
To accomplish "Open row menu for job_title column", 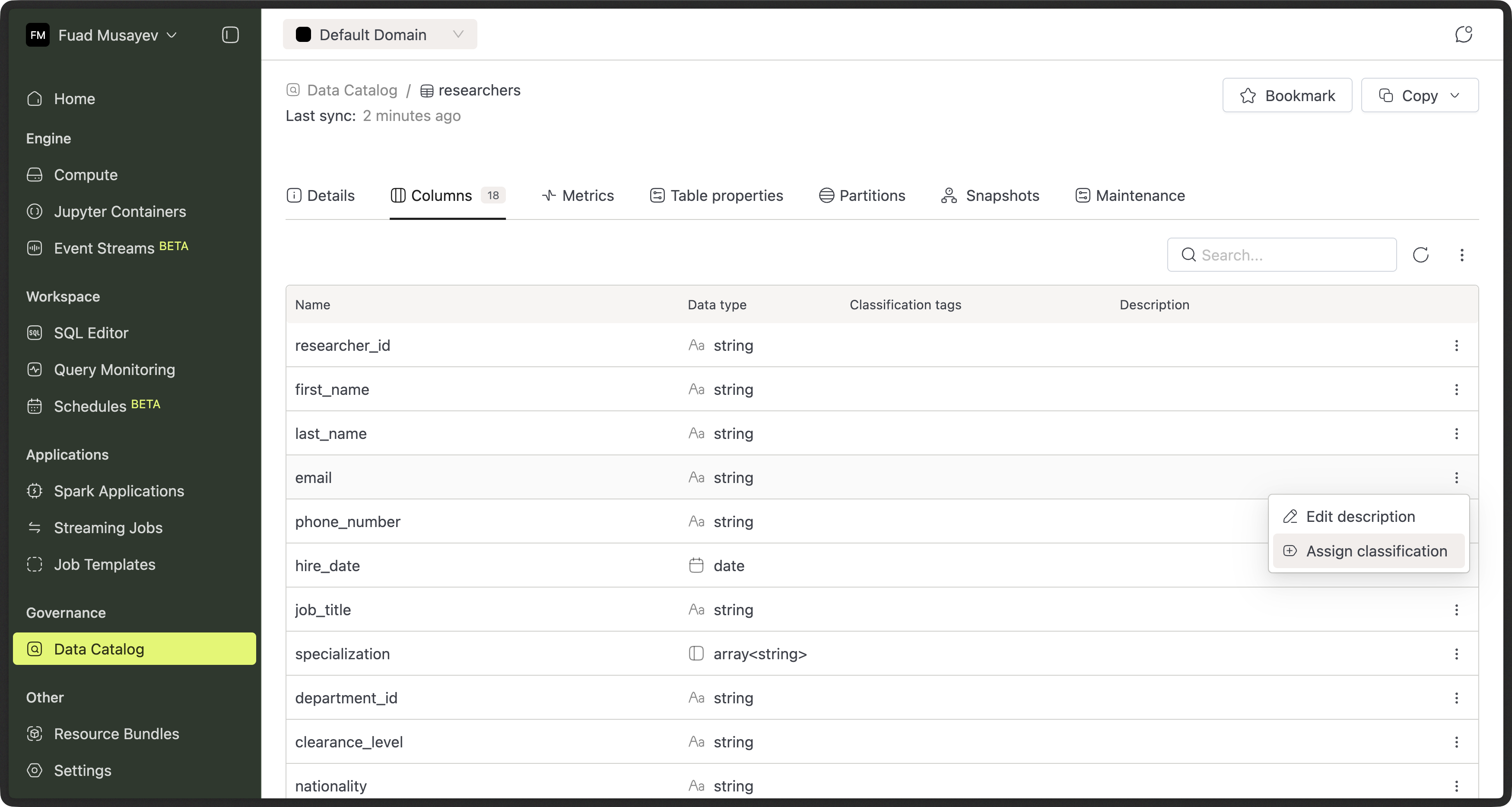I will tap(1456, 610).
